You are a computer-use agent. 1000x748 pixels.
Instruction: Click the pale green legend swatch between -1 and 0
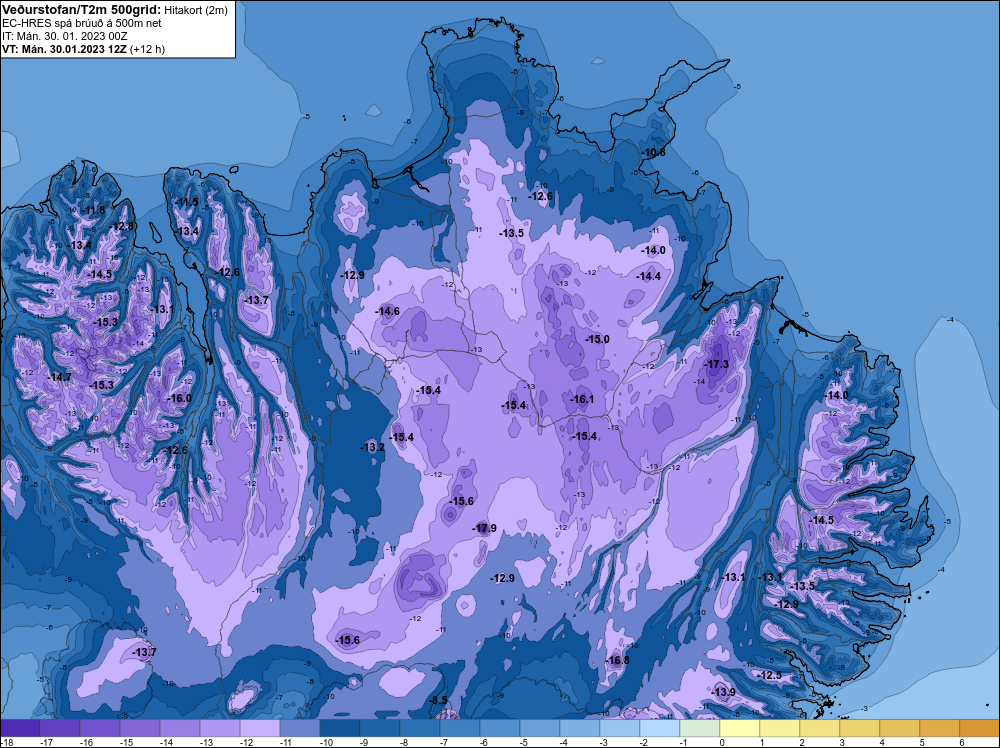(x=700, y=728)
